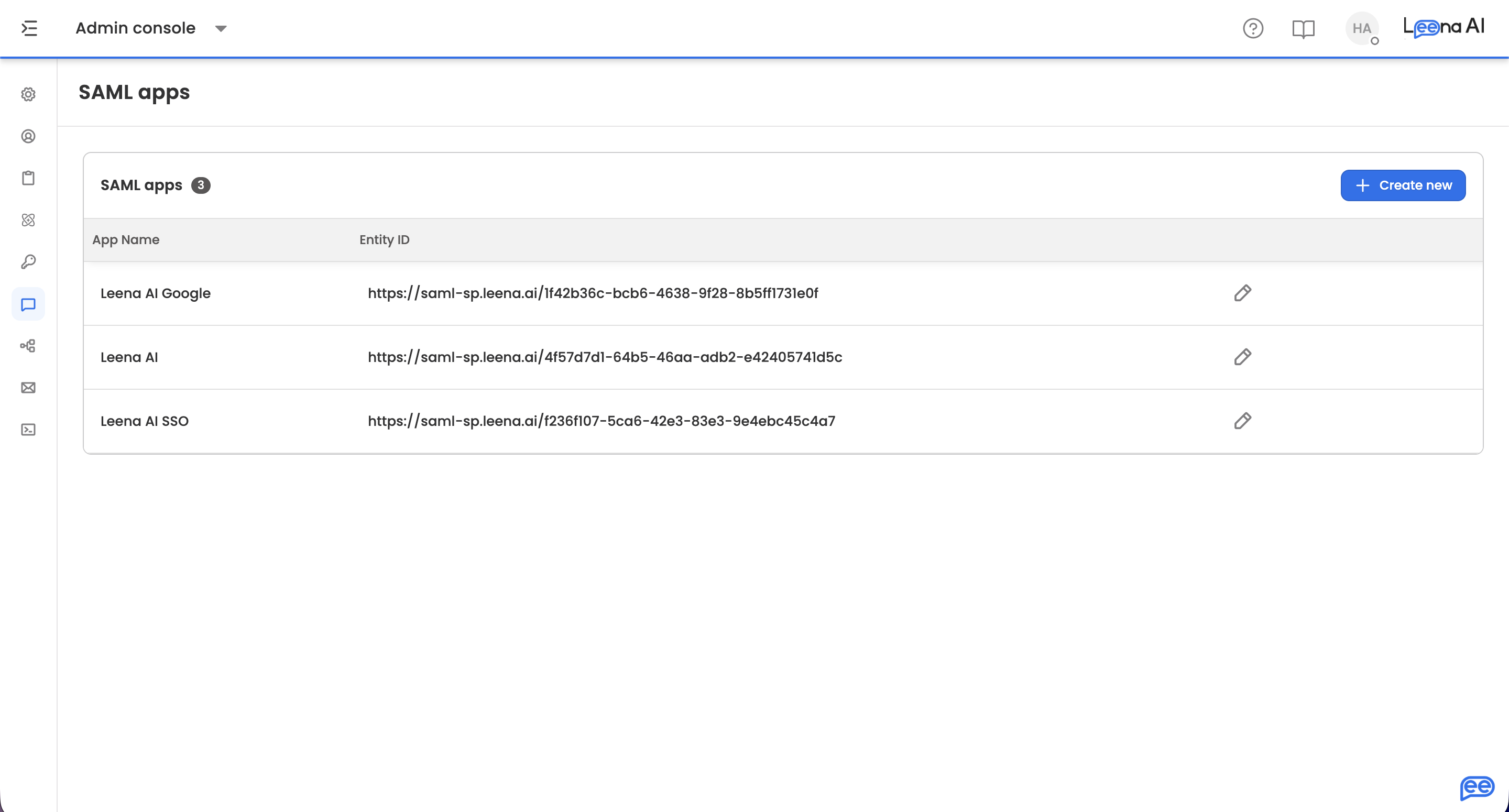The height and width of the screenshot is (812, 1509).
Task: Open the help question mark icon
Action: pyautogui.click(x=1253, y=29)
